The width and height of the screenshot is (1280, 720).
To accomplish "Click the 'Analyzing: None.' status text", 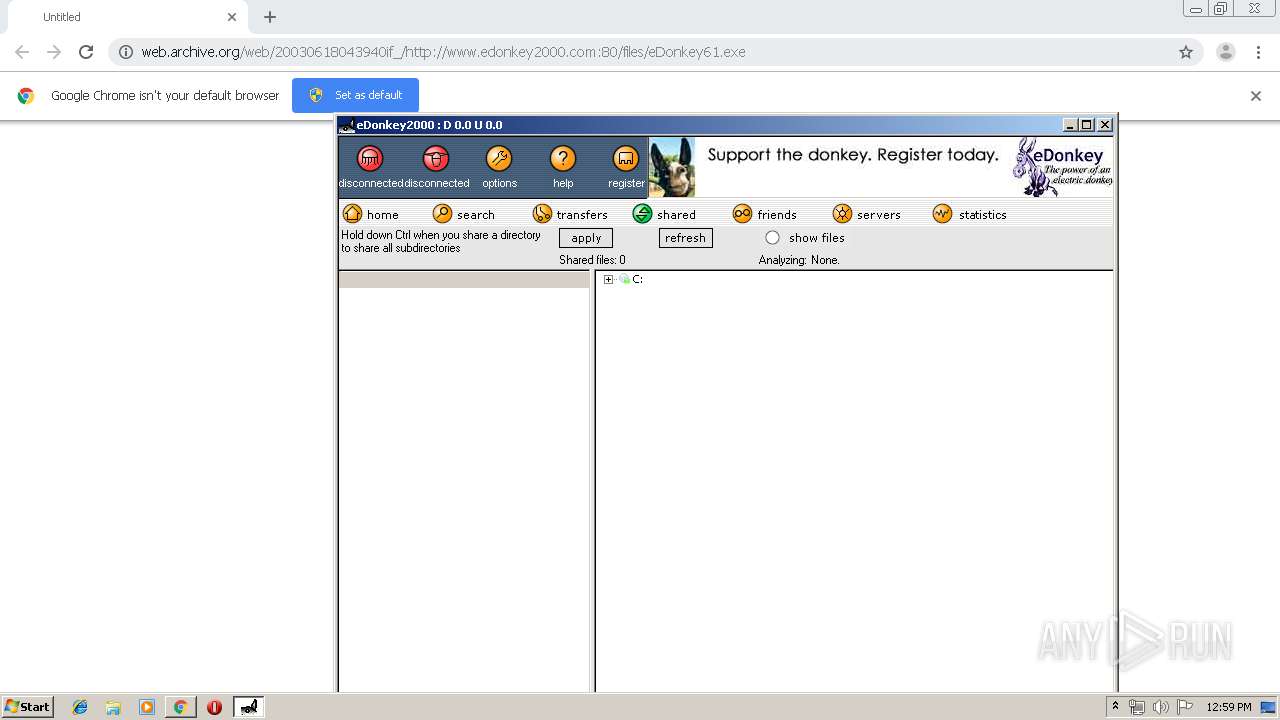I will pyautogui.click(x=799, y=260).
